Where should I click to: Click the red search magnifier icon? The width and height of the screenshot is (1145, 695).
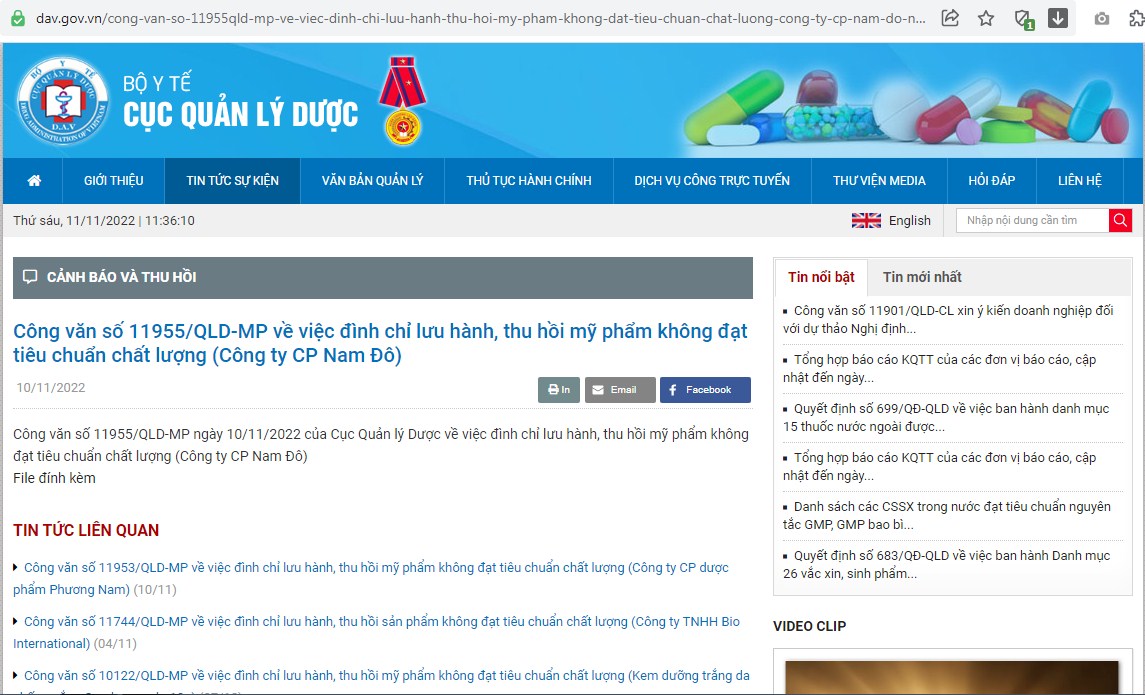[x=1122, y=220]
